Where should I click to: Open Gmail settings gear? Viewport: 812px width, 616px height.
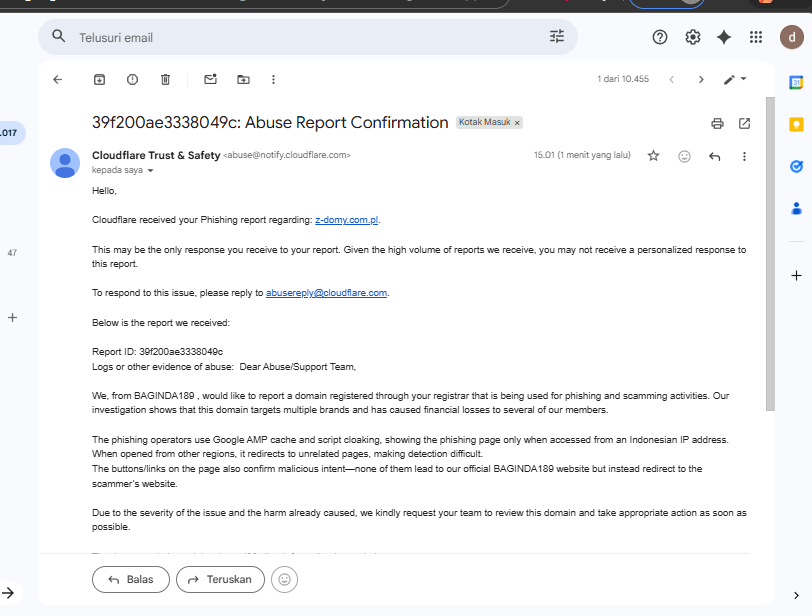tap(692, 37)
